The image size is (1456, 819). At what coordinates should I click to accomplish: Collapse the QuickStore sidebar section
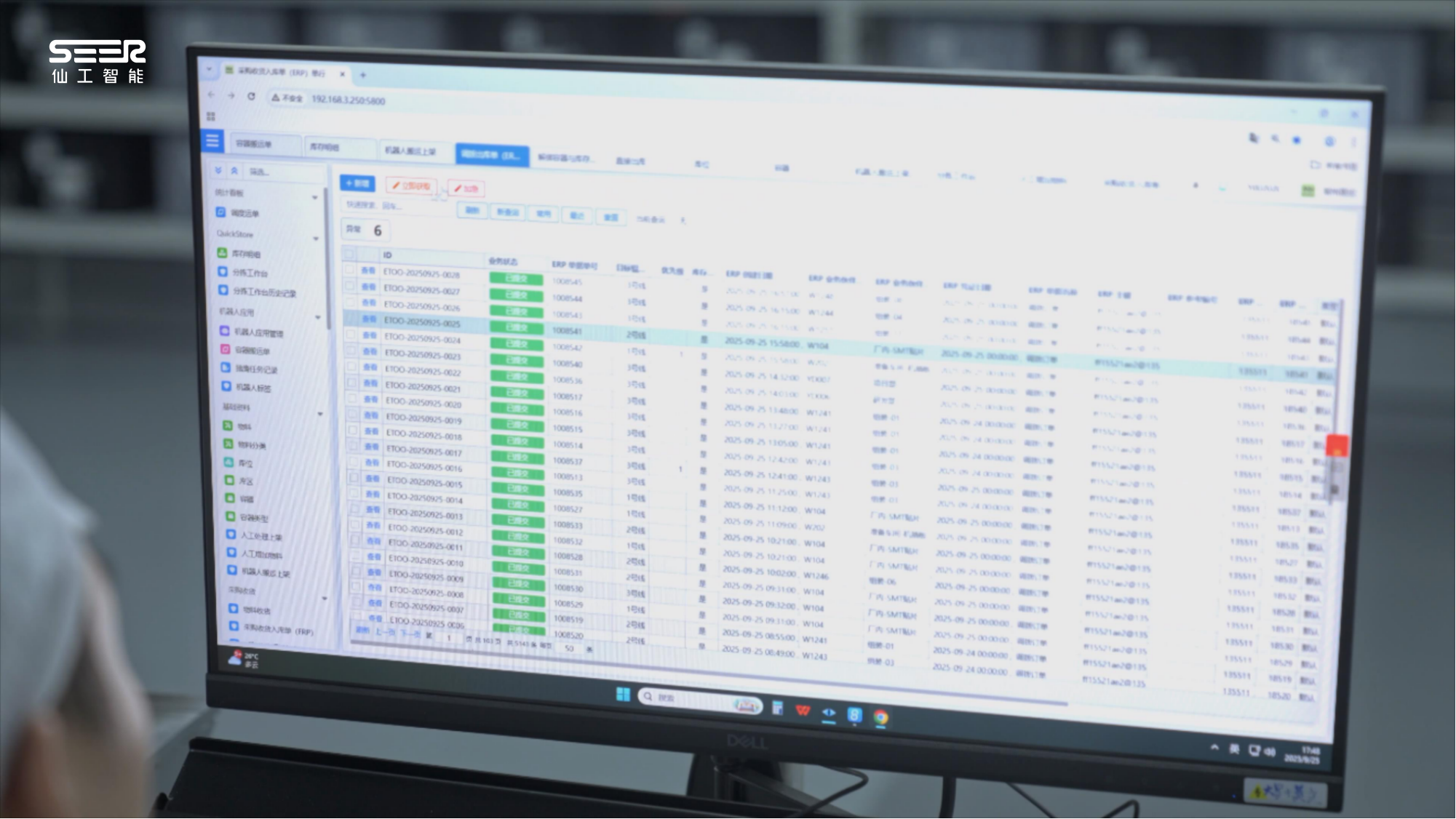tap(316, 238)
